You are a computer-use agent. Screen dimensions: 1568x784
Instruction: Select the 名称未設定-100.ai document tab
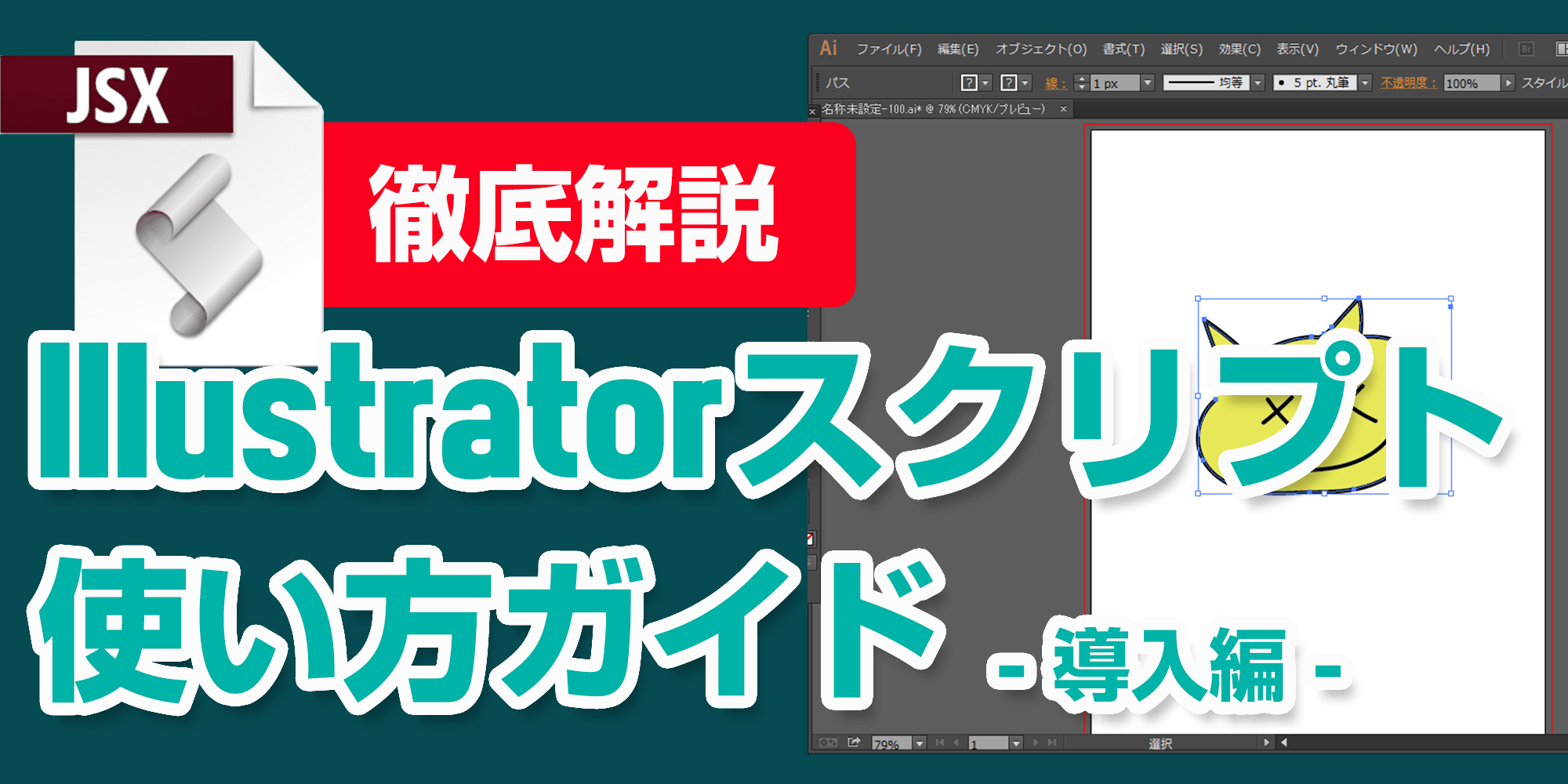933,109
